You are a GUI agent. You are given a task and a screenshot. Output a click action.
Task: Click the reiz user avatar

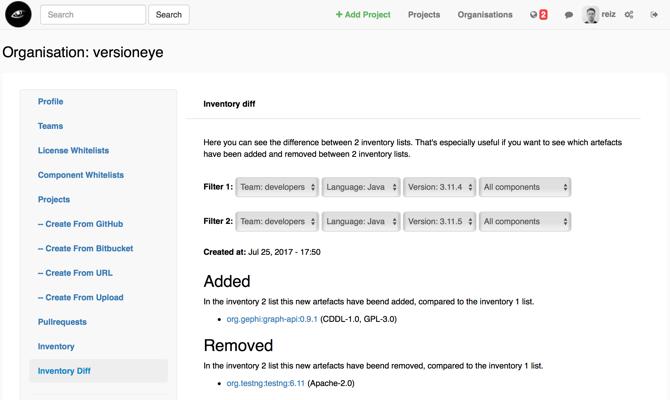tap(591, 15)
